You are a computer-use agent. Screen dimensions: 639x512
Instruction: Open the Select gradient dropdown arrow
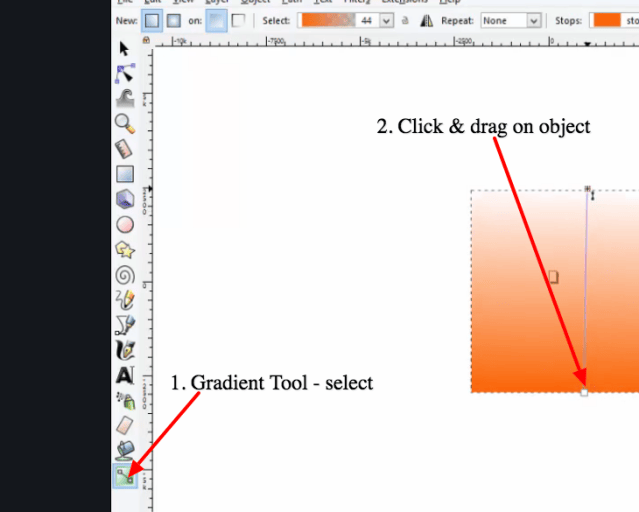coord(386,21)
